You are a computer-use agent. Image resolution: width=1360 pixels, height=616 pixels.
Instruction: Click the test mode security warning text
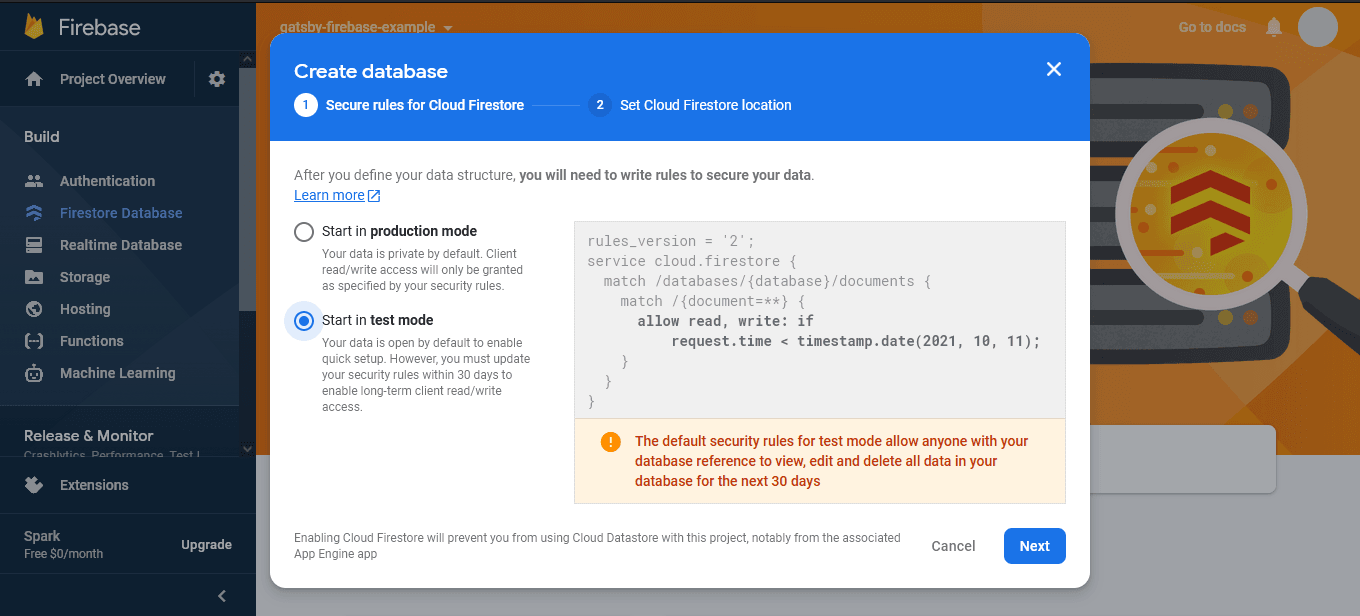coord(831,461)
